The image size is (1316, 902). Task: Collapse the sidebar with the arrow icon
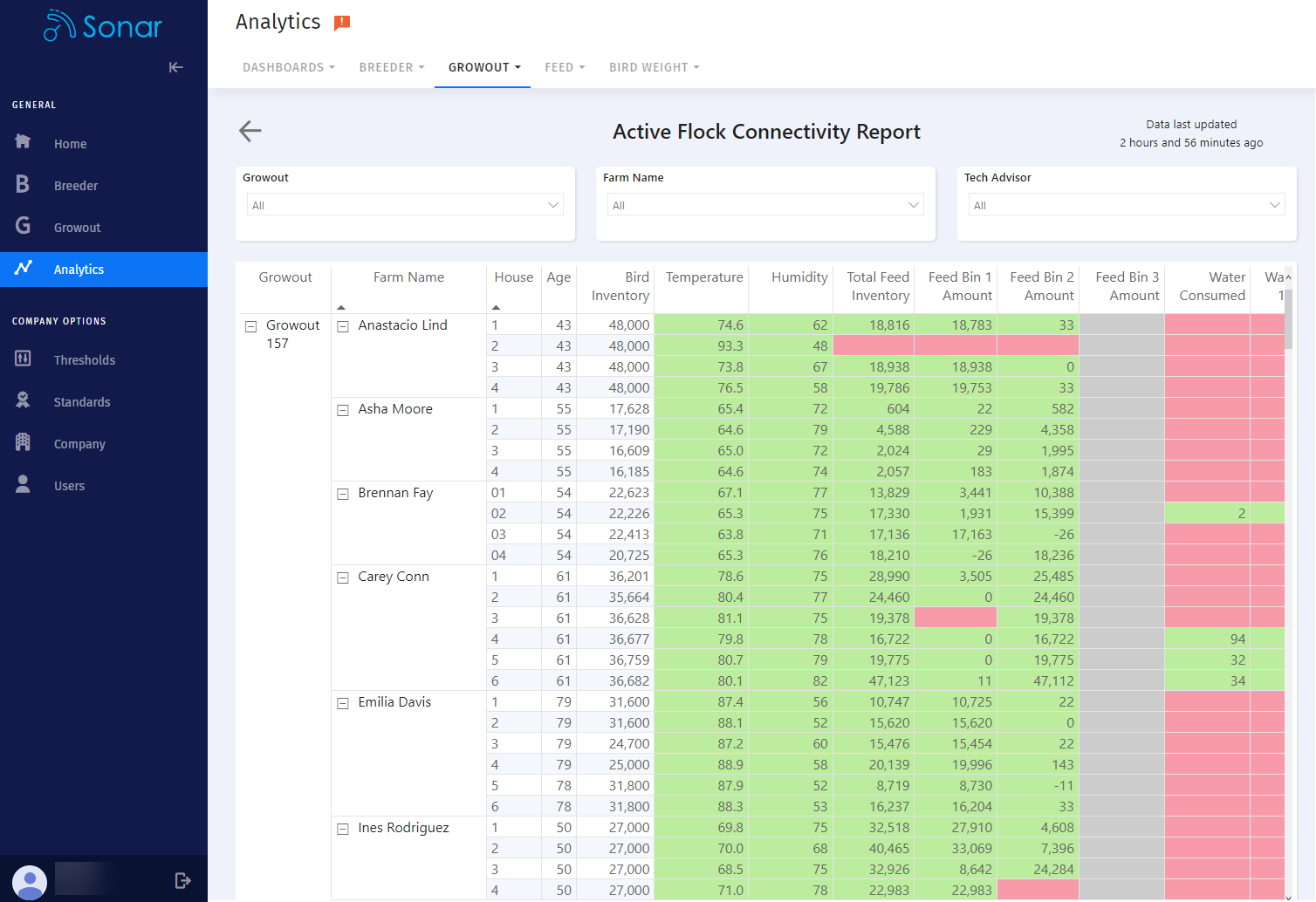coord(176,67)
